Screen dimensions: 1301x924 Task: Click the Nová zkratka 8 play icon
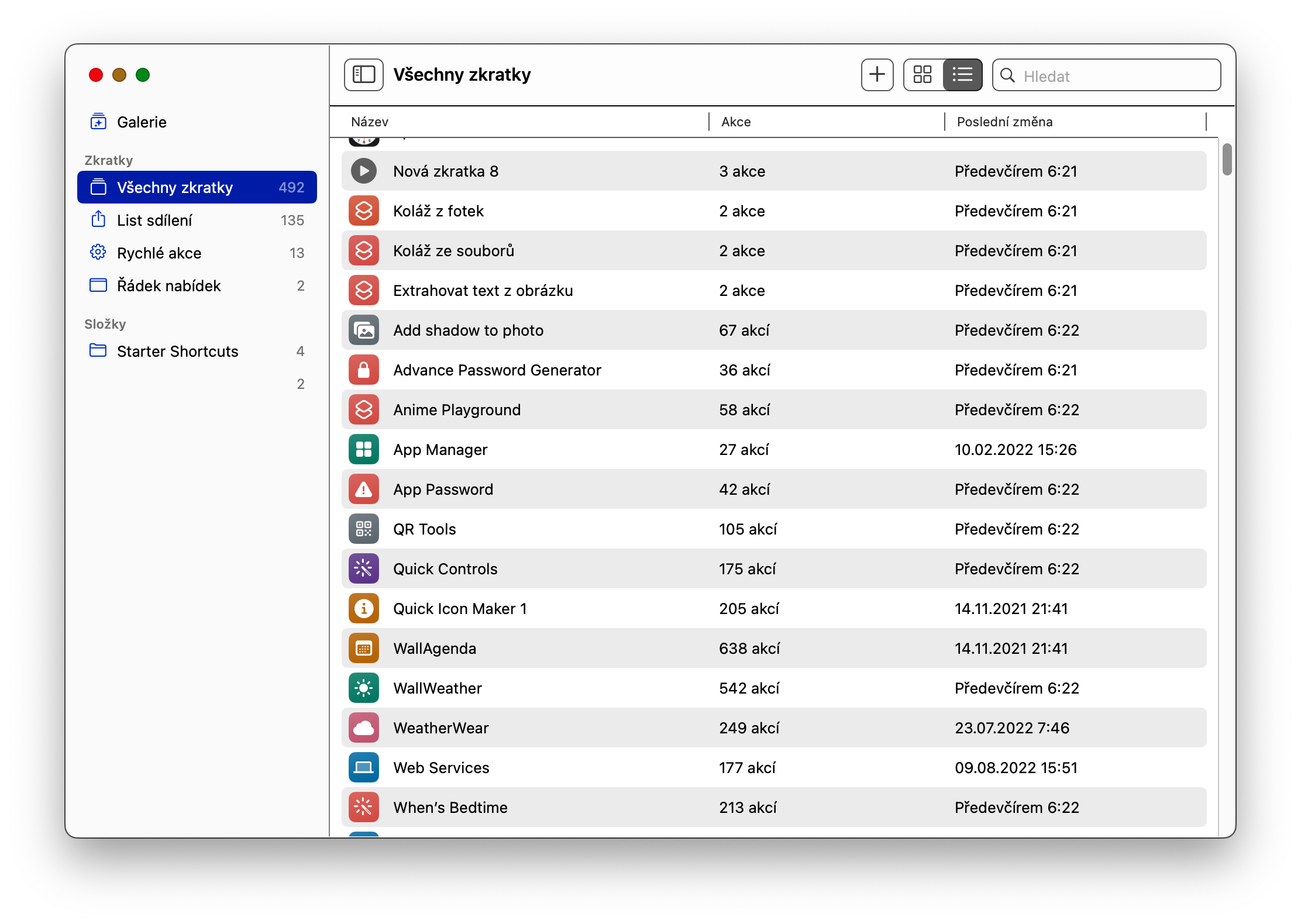coord(364,171)
